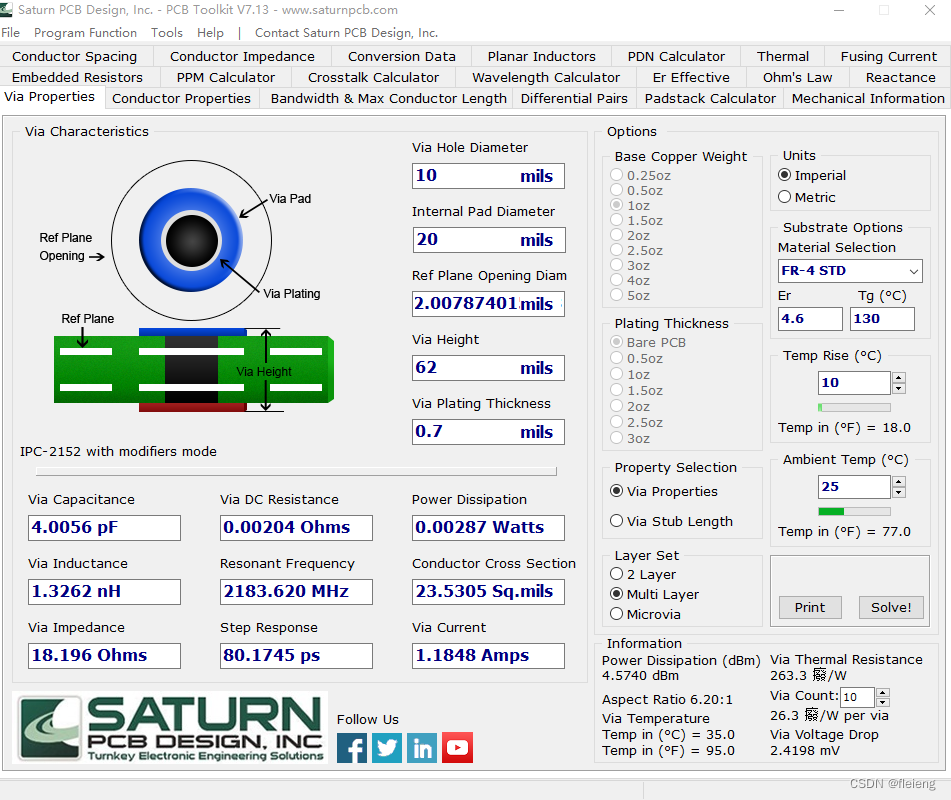Click the Temp Rise green level bar
The image size is (951, 800).
coord(854,408)
